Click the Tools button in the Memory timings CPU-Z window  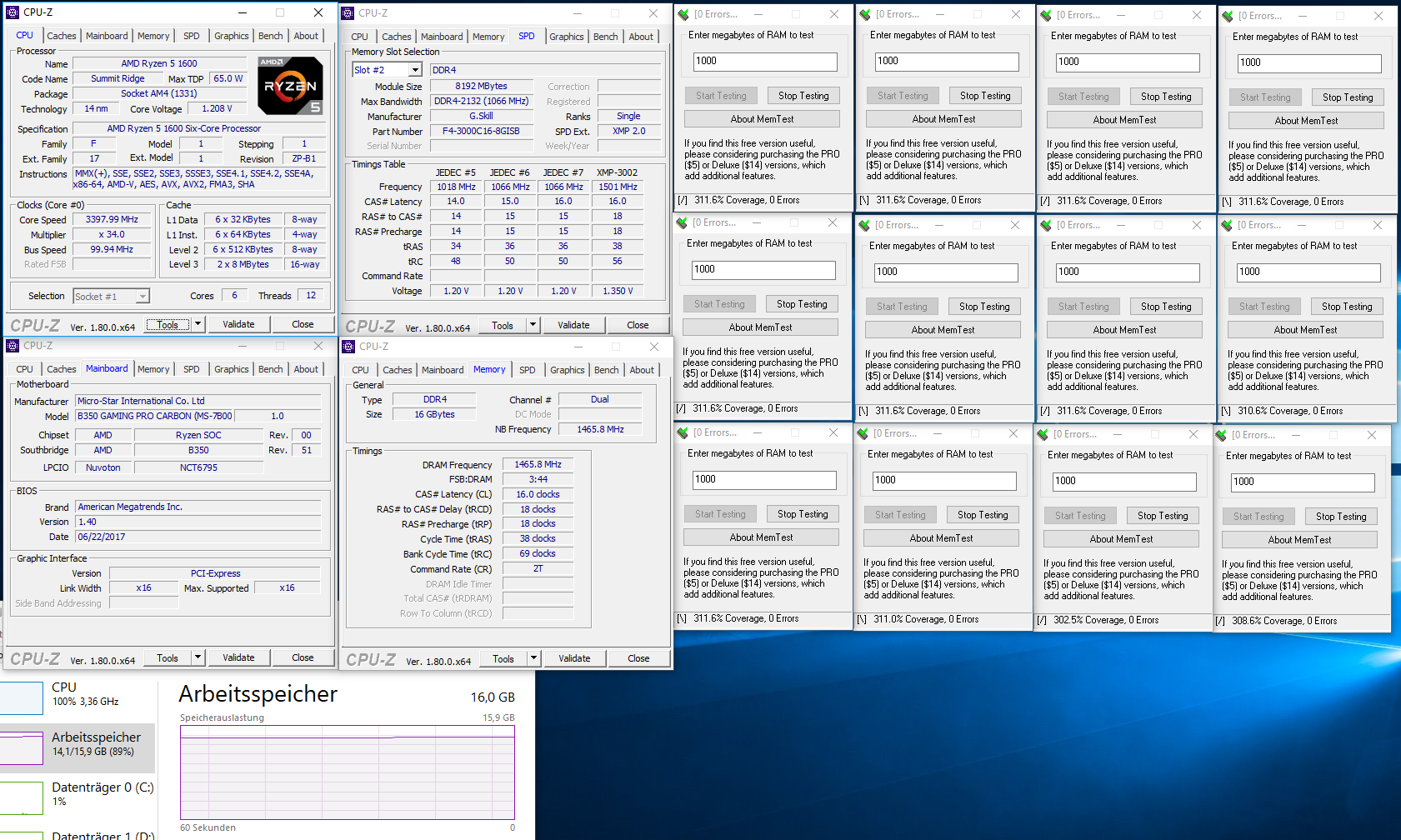click(x=503, y=658)
